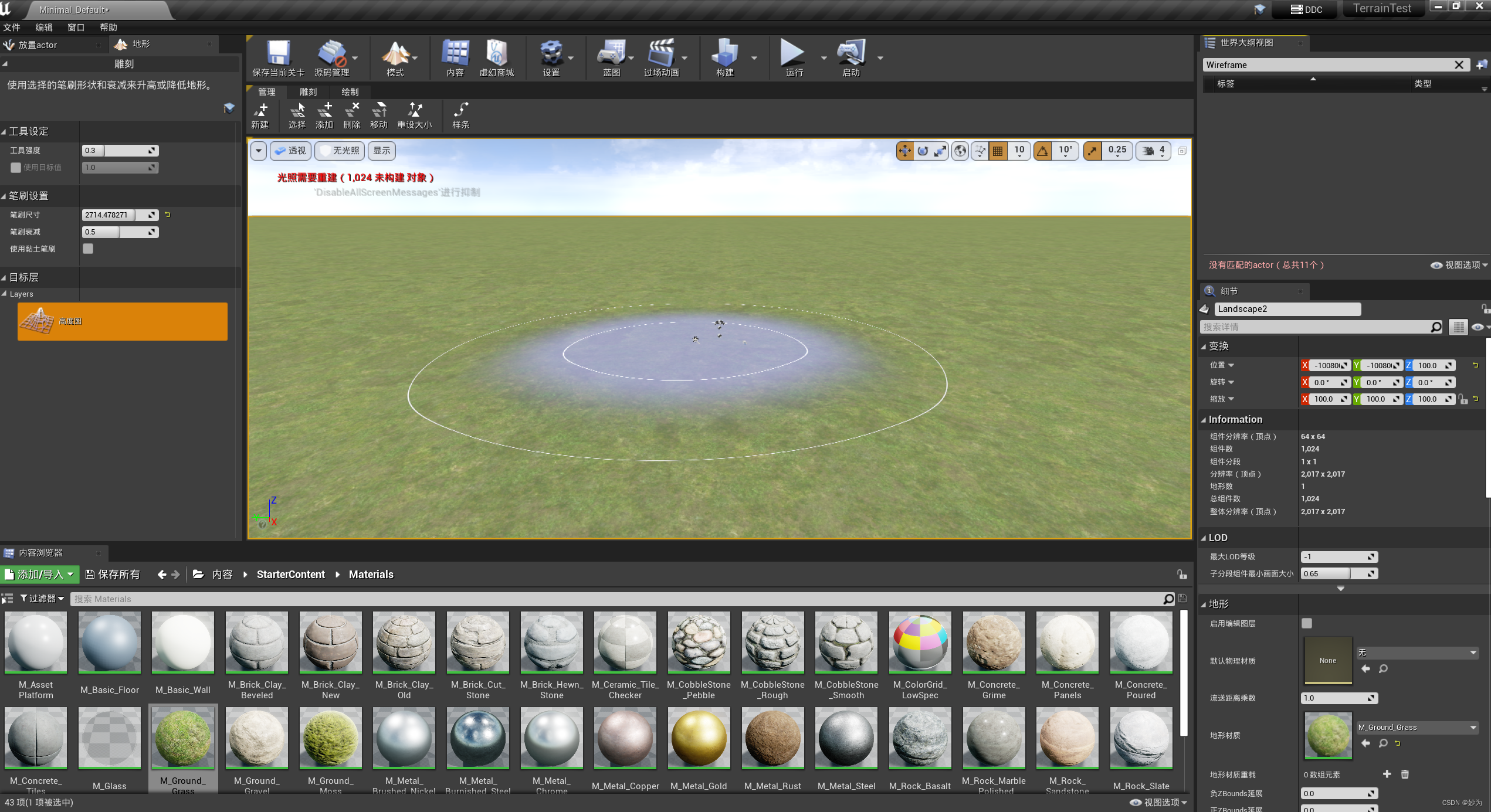This screenshot has height=812, width=1491.
Task: Toggle scale lock icon in transform
Action: coord(1463,399)
